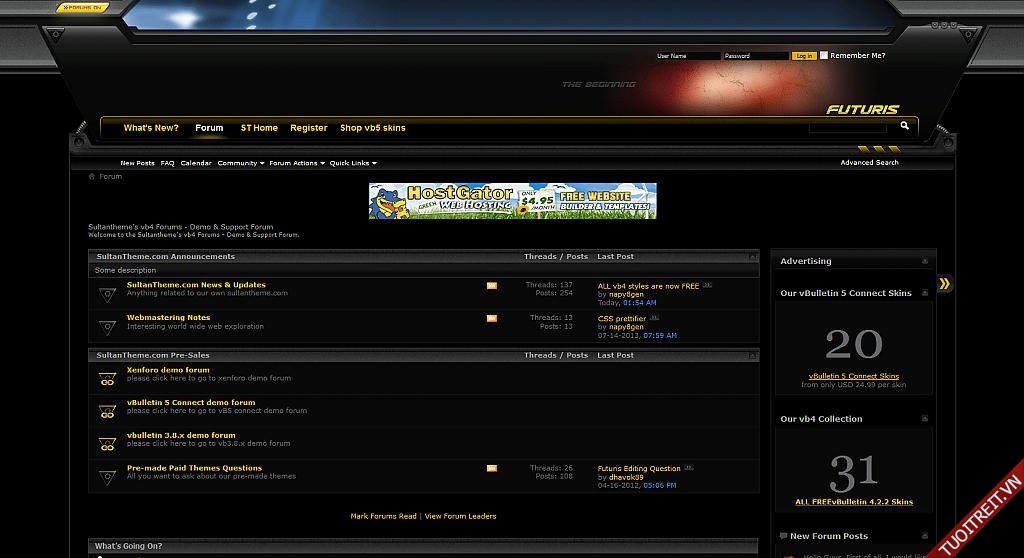The height and width of the screenshot is (558, 1024).
Task: Click the Xenforo demo forum link icon
Action: coord(108,379)
